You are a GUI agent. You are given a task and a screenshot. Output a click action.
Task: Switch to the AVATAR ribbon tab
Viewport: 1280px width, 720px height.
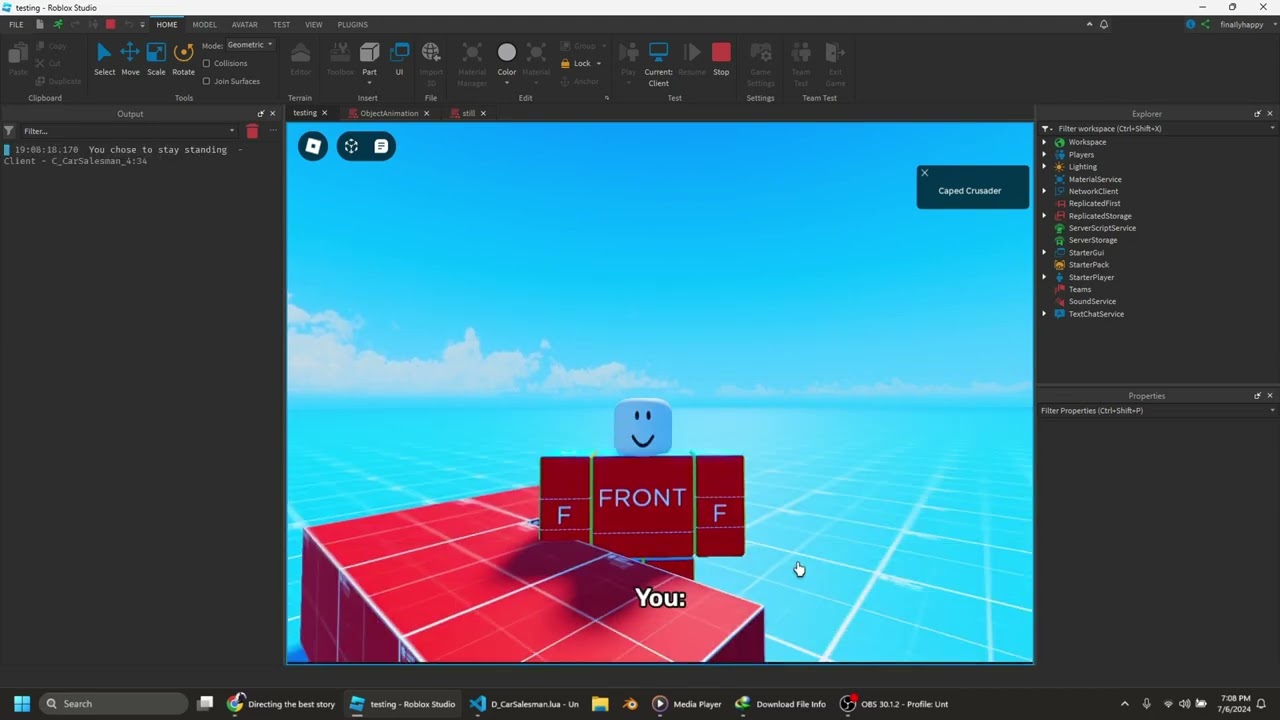pyautogui.click(x=245, y=24)
